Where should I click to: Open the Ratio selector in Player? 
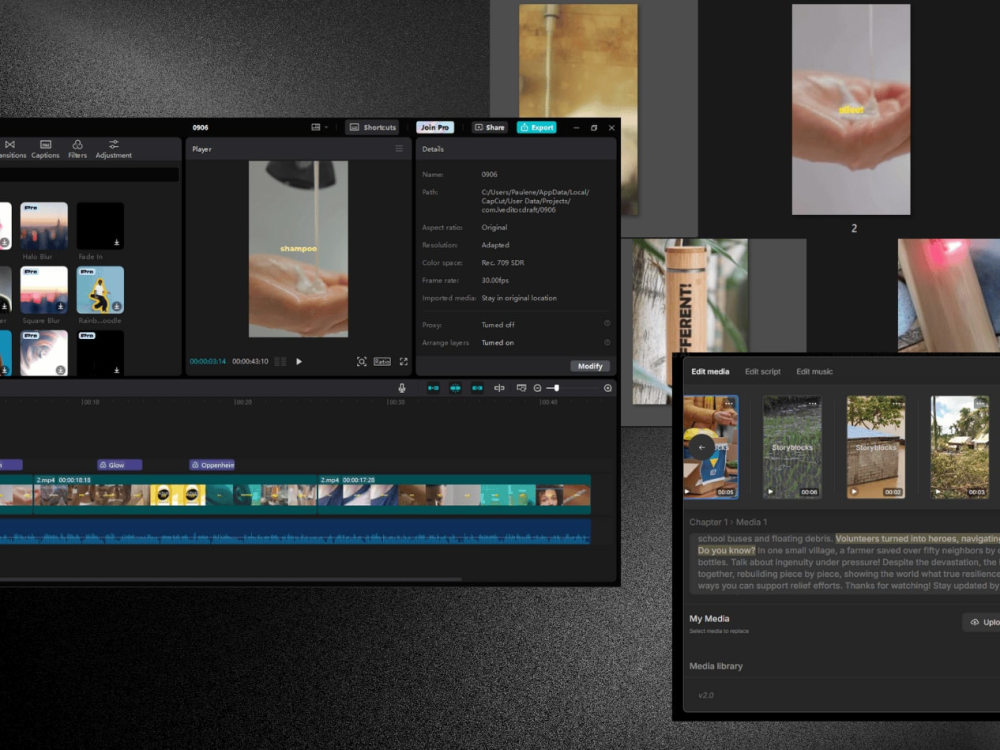[x=382, y=362]
